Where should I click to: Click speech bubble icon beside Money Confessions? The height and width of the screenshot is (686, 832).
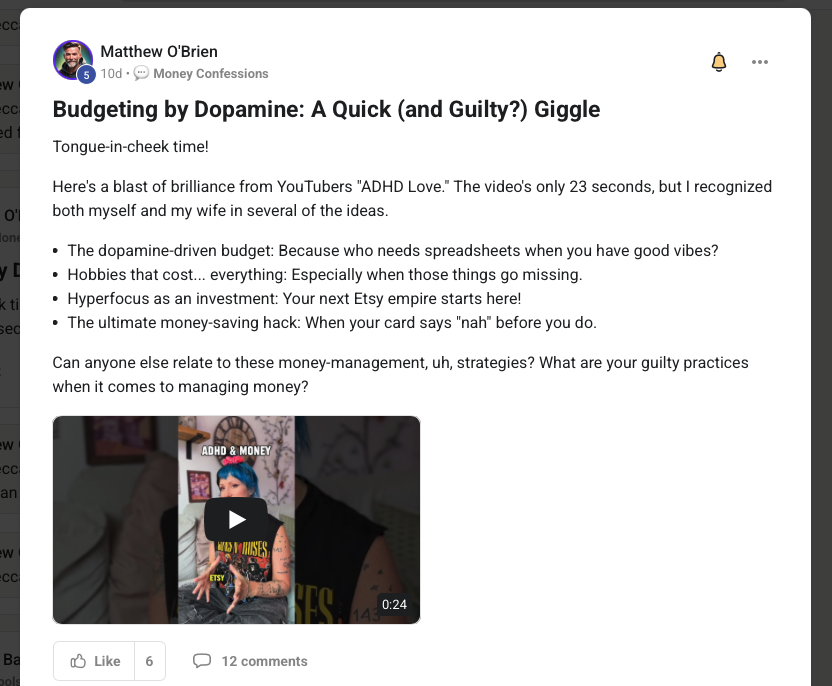(x=141, y=73)
